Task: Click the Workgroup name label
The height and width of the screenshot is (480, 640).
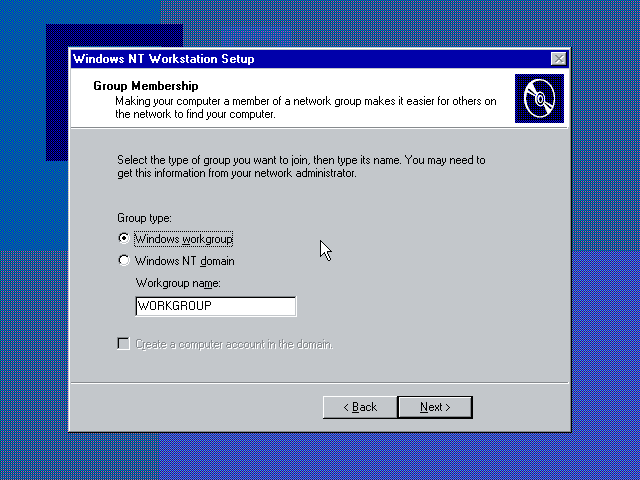Action: (x=178, y=283)
